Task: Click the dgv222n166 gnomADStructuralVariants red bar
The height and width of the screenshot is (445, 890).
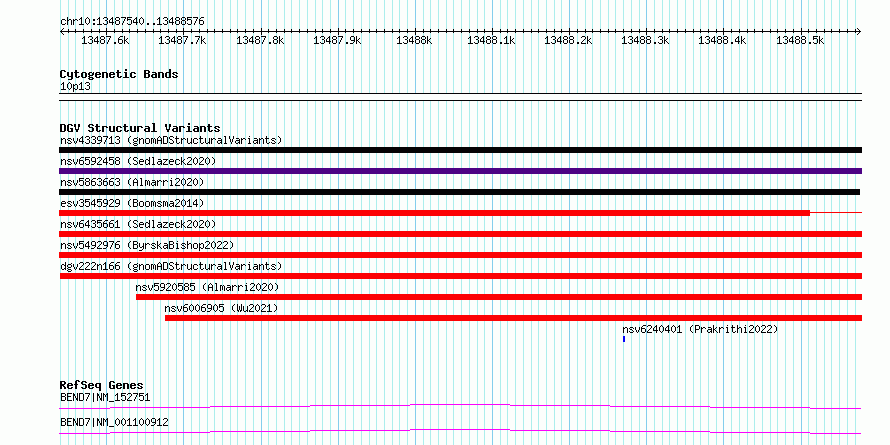Action: pos(460,276)
